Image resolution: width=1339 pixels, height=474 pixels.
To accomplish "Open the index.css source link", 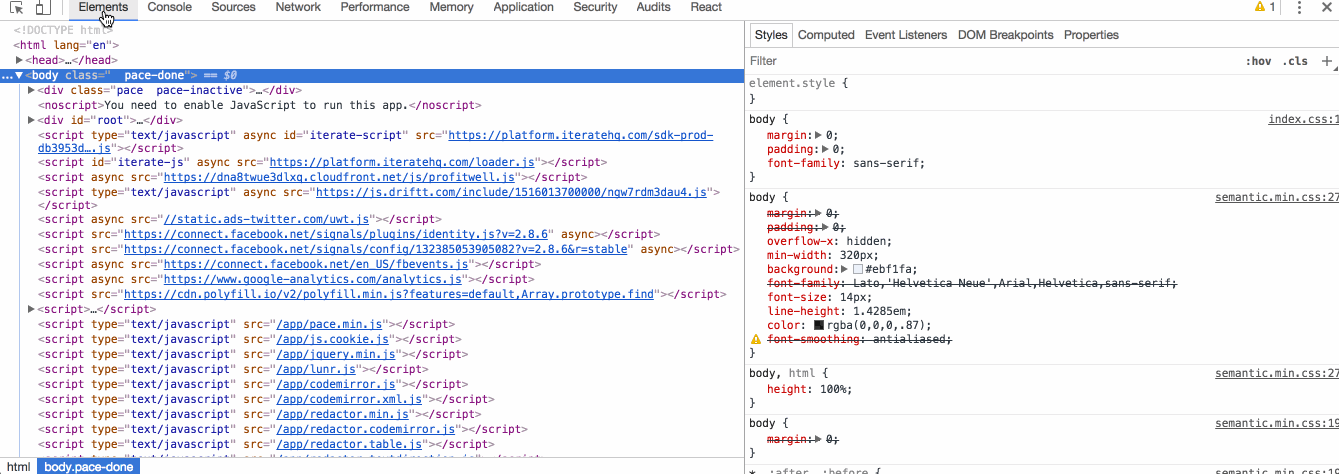I will pyautogui.click(x=1303, y=120).
